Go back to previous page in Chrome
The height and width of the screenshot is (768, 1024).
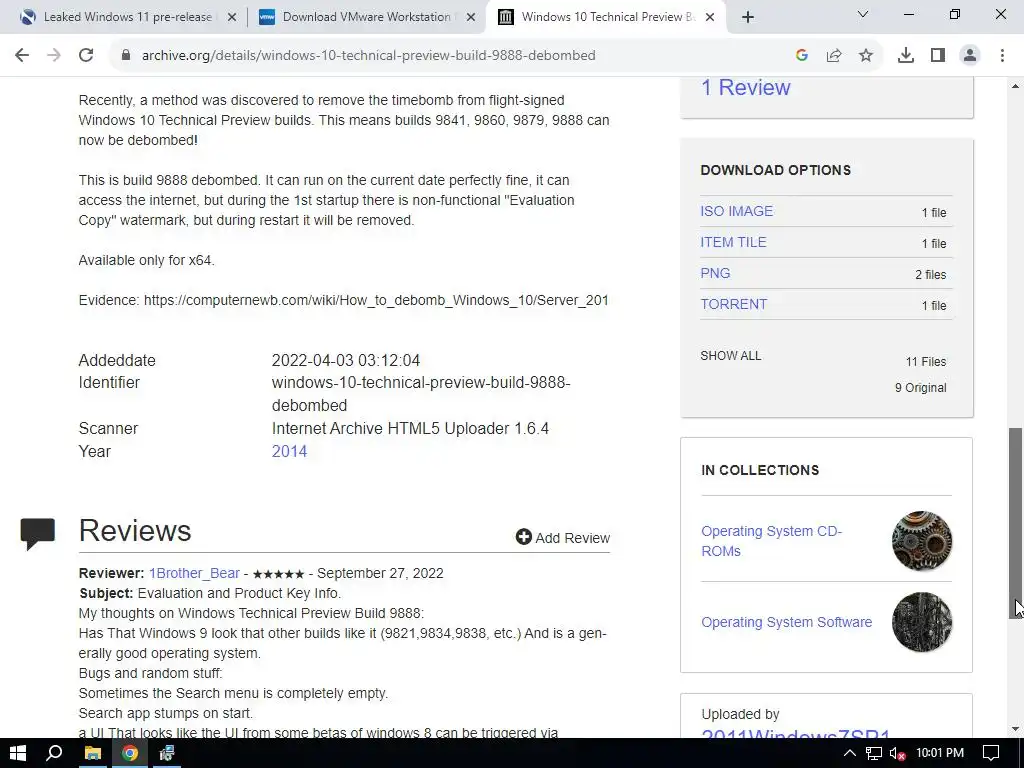point(22,56)
